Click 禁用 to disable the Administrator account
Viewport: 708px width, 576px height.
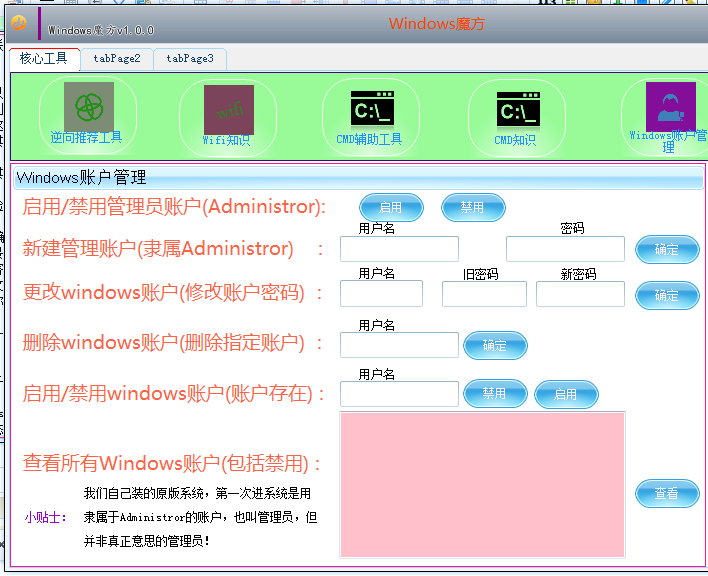coord(473,207)
